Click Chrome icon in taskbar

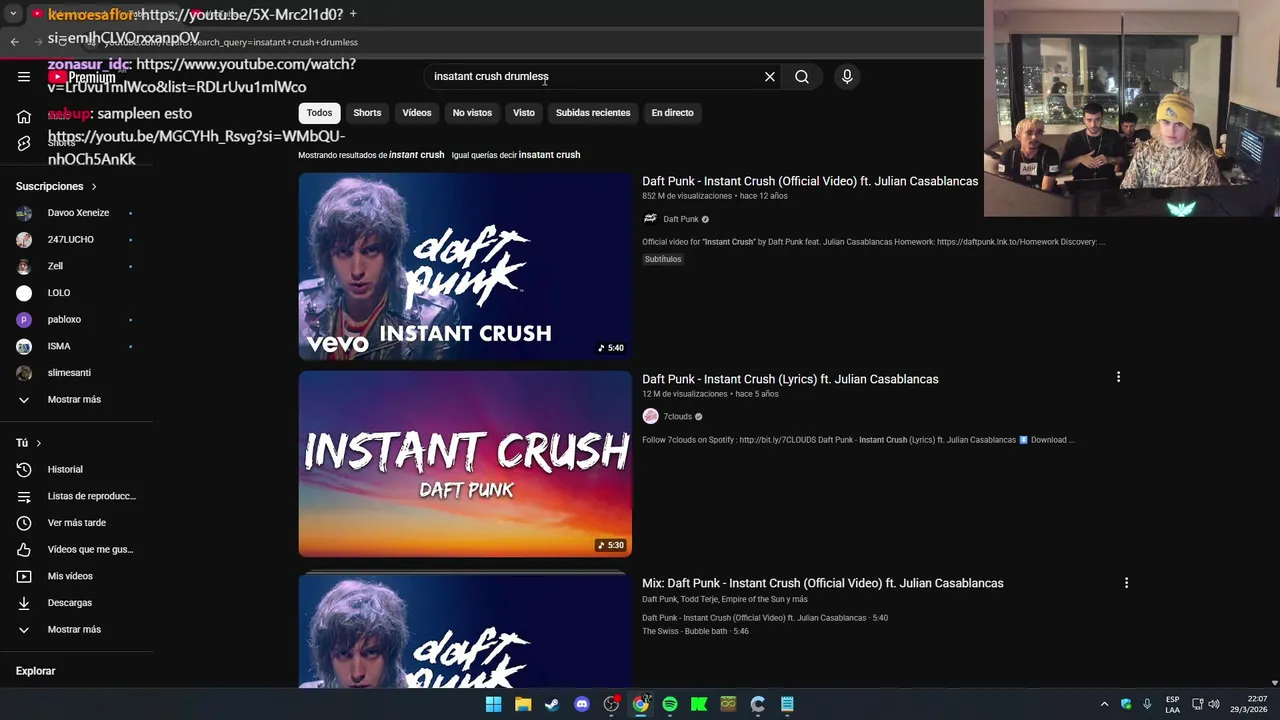point(641,704)
